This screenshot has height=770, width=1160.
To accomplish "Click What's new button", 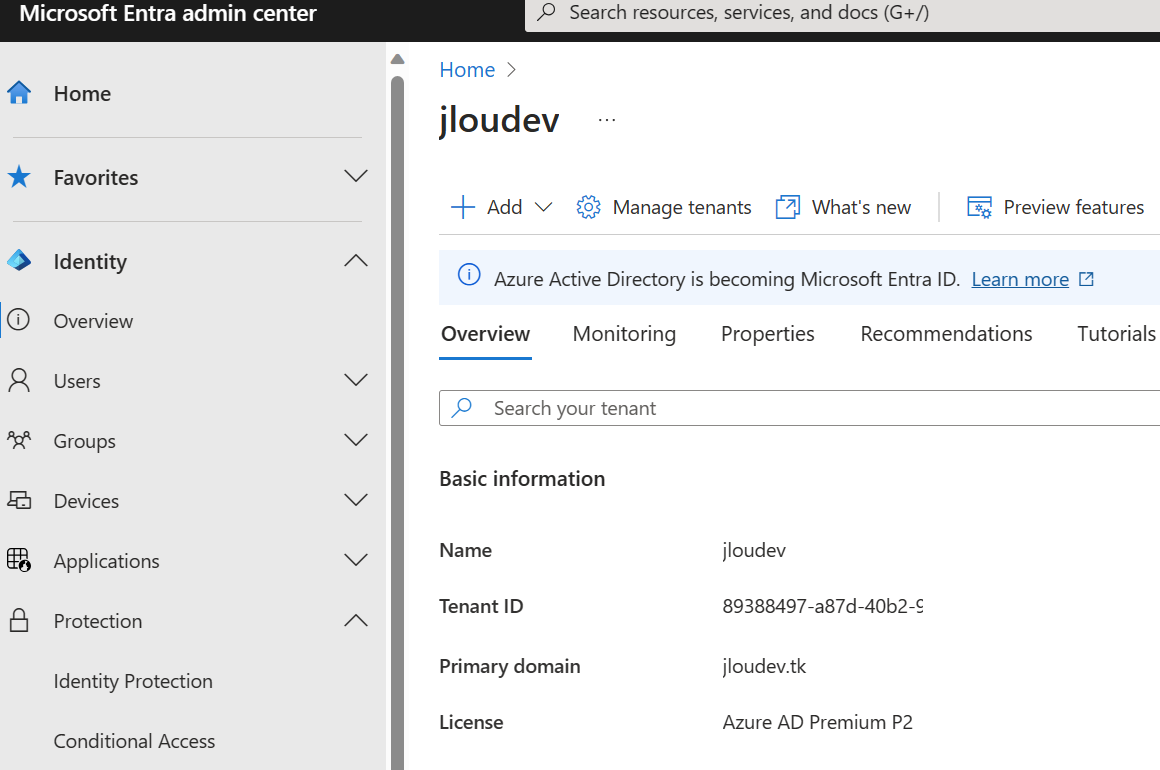I will (x=843, y=207).
